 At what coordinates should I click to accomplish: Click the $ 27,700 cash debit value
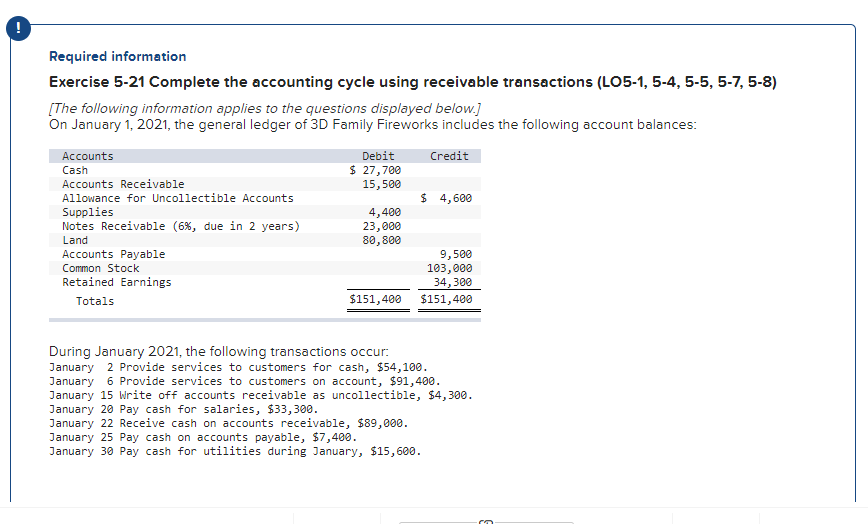click(375, 170)
